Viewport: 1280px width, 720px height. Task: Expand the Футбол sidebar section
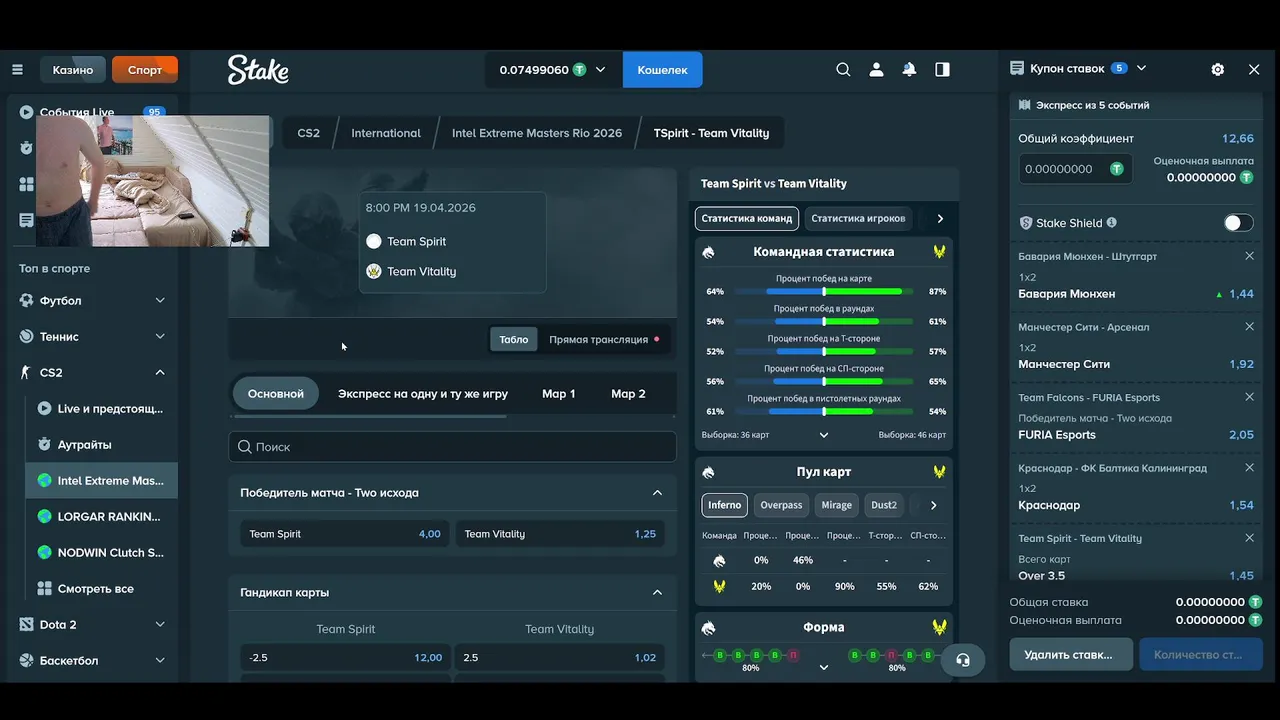[x=160, y=300]
